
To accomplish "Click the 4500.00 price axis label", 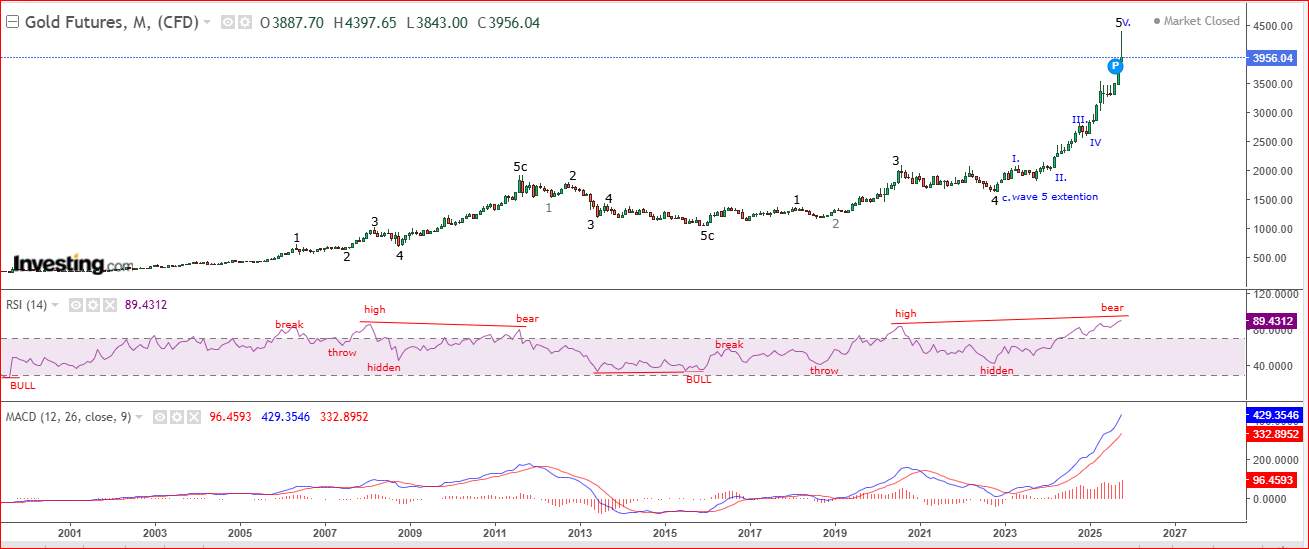I will coord(1273,26).
